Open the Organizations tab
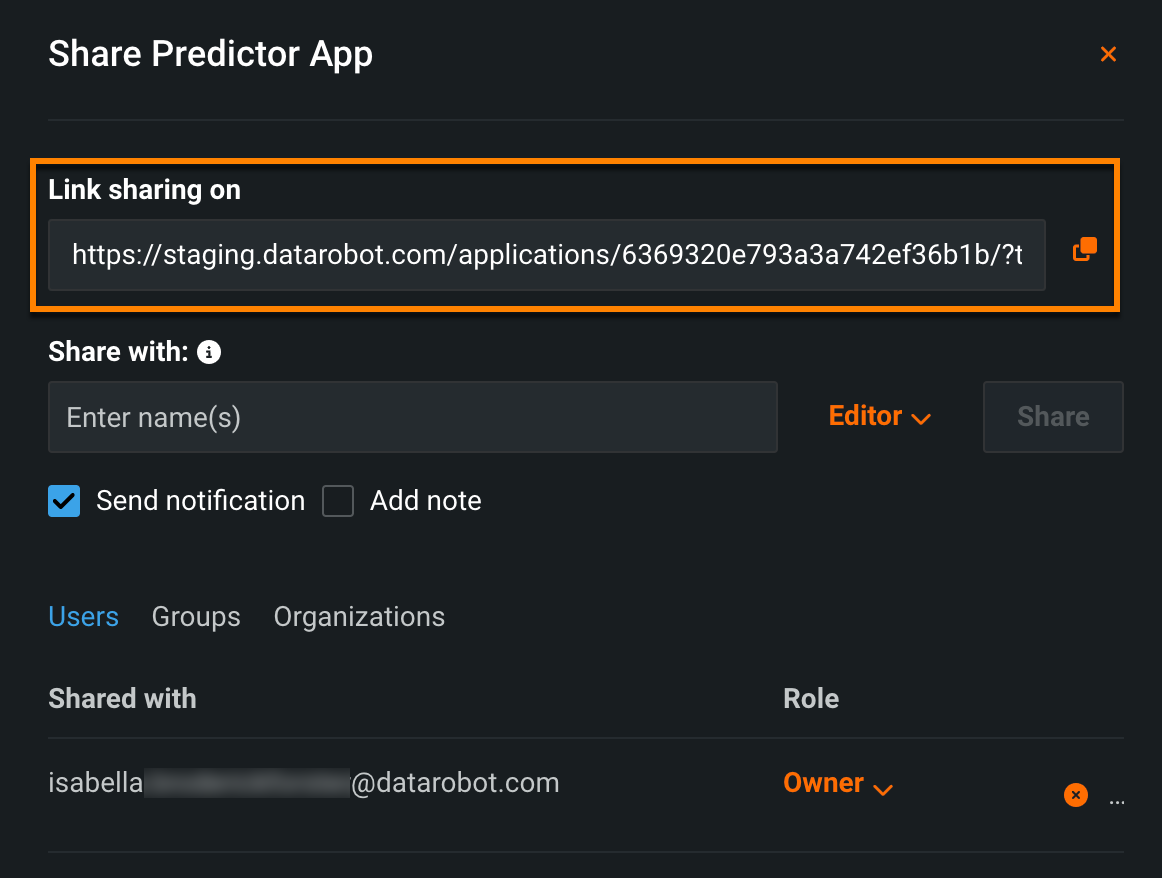Viewport: 1162px width, 878px height. tap(359, 617)
